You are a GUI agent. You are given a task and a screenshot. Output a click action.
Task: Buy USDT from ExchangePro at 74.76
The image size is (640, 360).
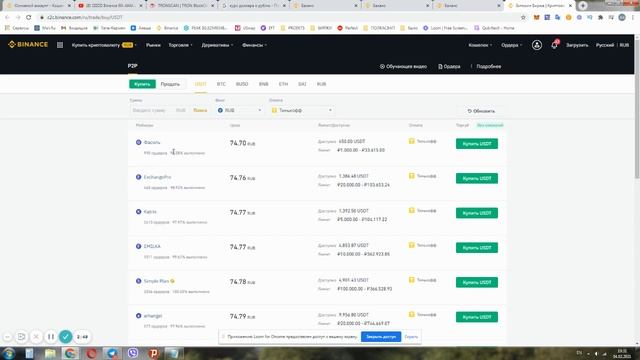pos(477,178)
